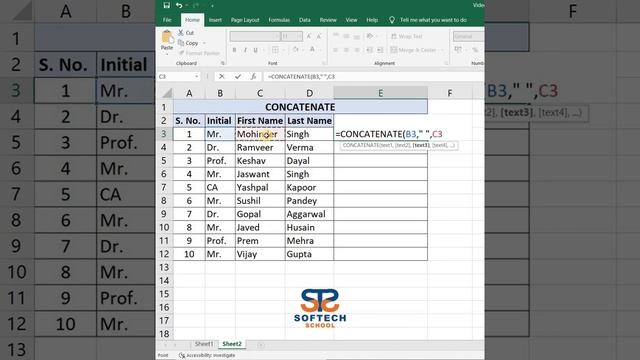Click the CONCATENATE title cell
Screen dimensions: 640x360
tap(300, 107)
